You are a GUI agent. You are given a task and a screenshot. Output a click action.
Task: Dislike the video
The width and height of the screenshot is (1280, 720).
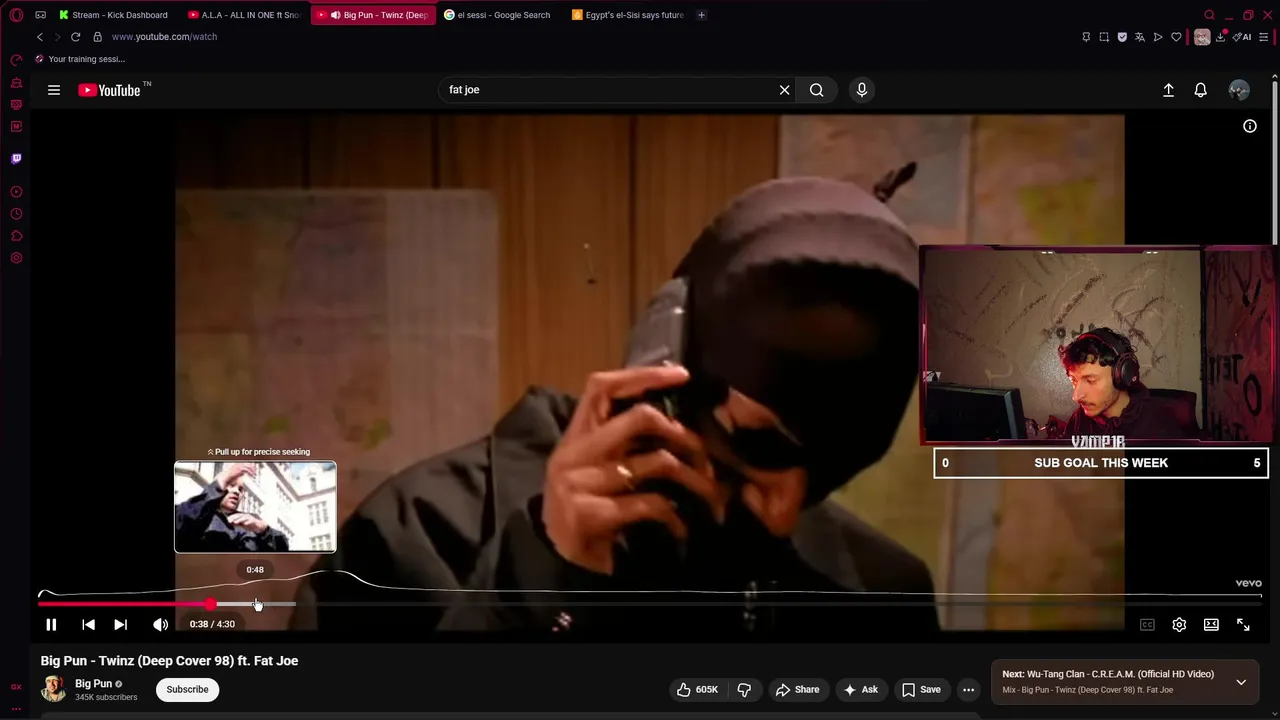pos(744,689)
